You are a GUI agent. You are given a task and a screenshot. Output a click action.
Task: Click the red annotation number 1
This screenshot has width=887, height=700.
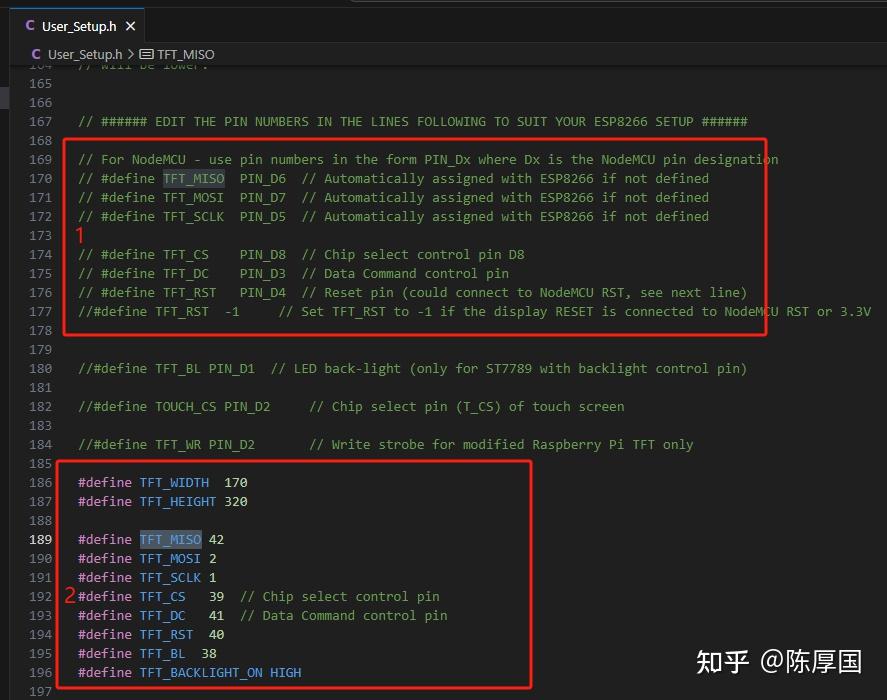pos(78,236)
